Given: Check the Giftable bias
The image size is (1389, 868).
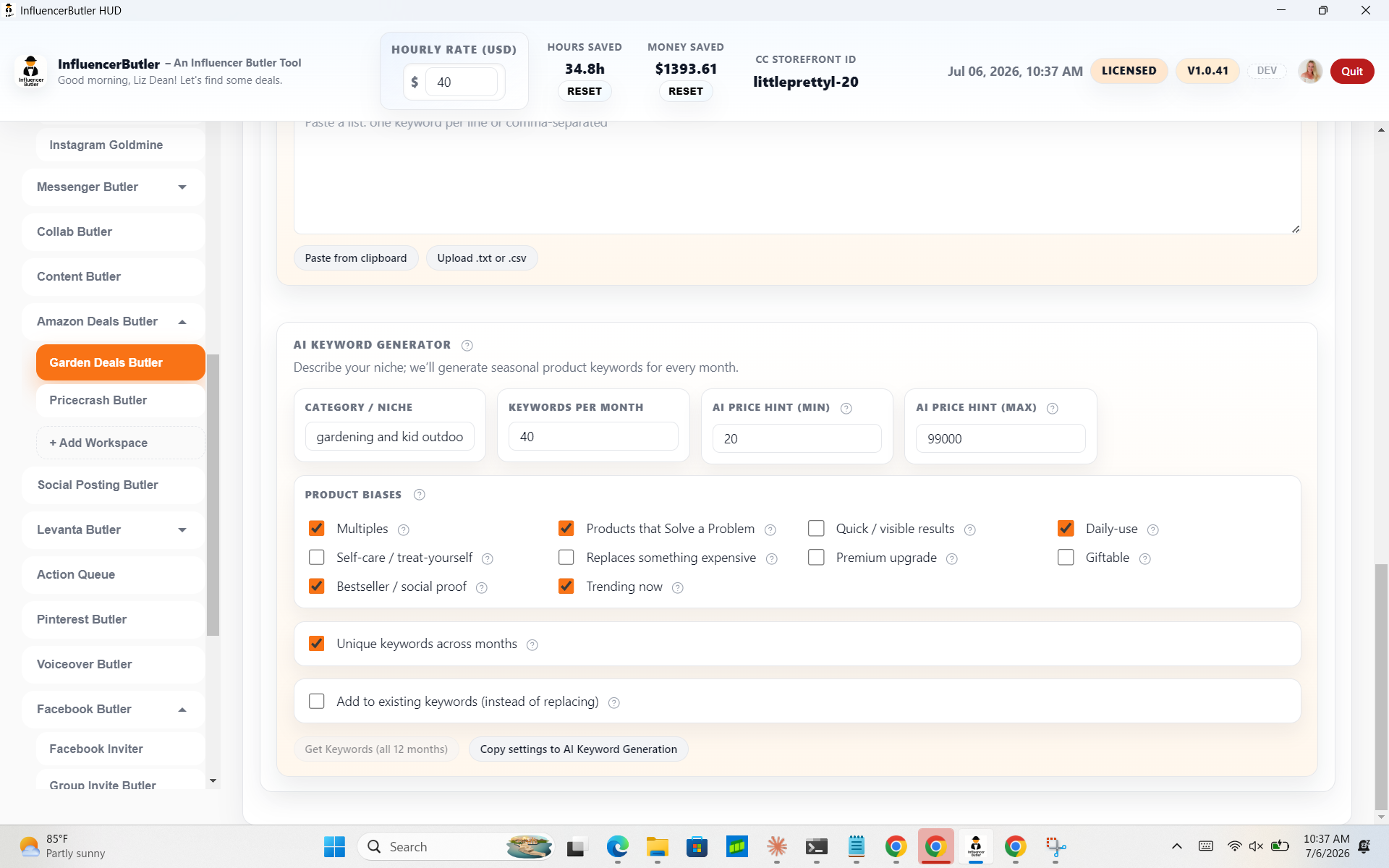Looking at the screenshot, I should coord(1066,558).
